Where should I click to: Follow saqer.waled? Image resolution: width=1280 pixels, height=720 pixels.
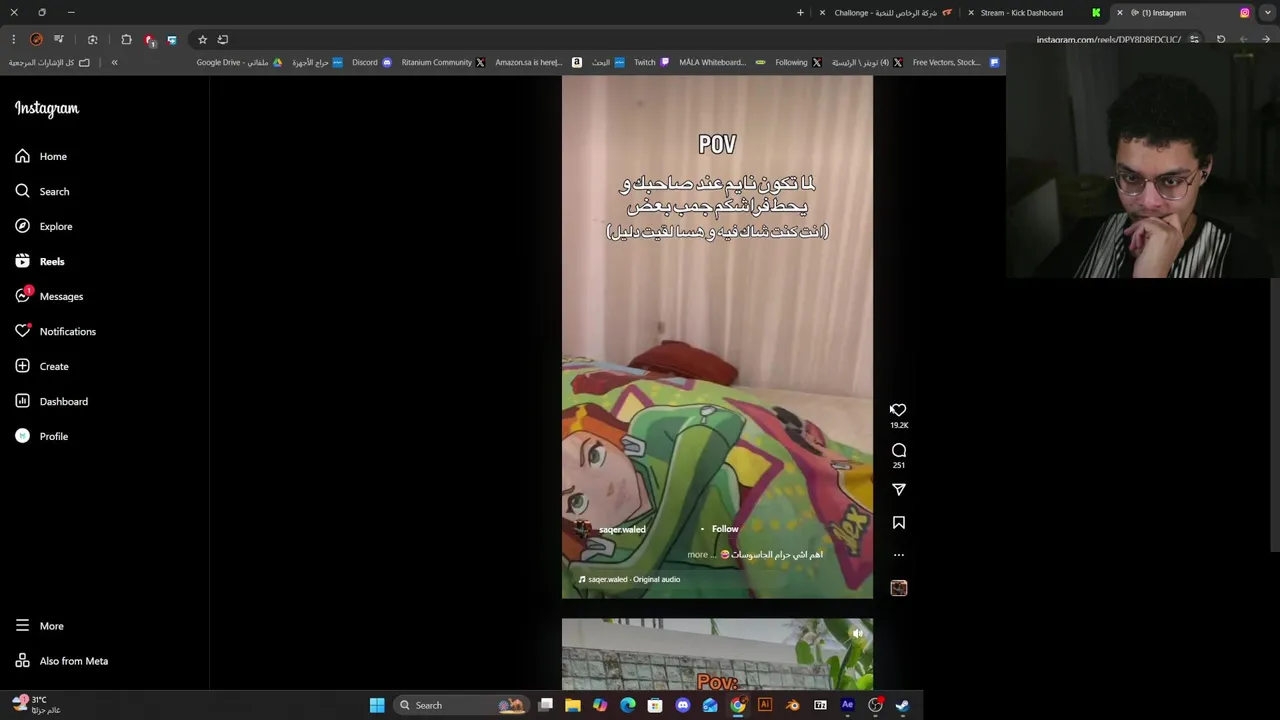725,529
